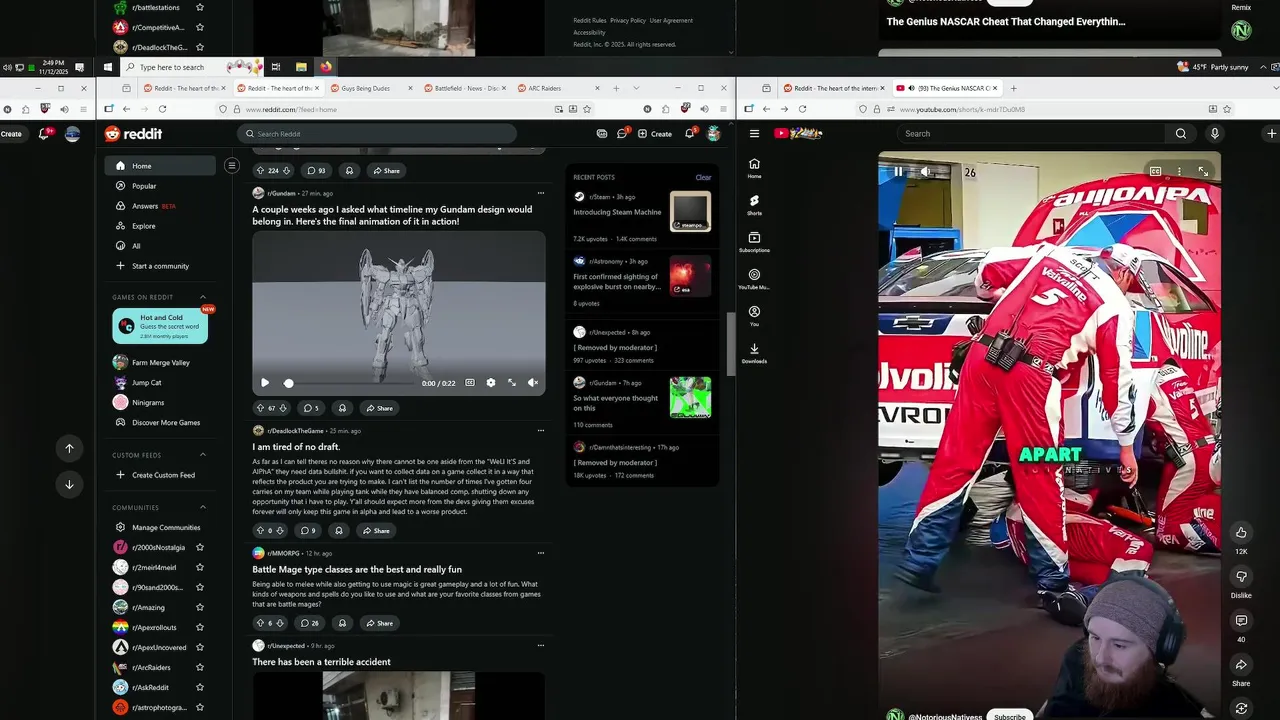Screen dimensions: 1280x720
Task: Switch to Reddit tab in YouTube window
Action: click(x=835, y=88)
